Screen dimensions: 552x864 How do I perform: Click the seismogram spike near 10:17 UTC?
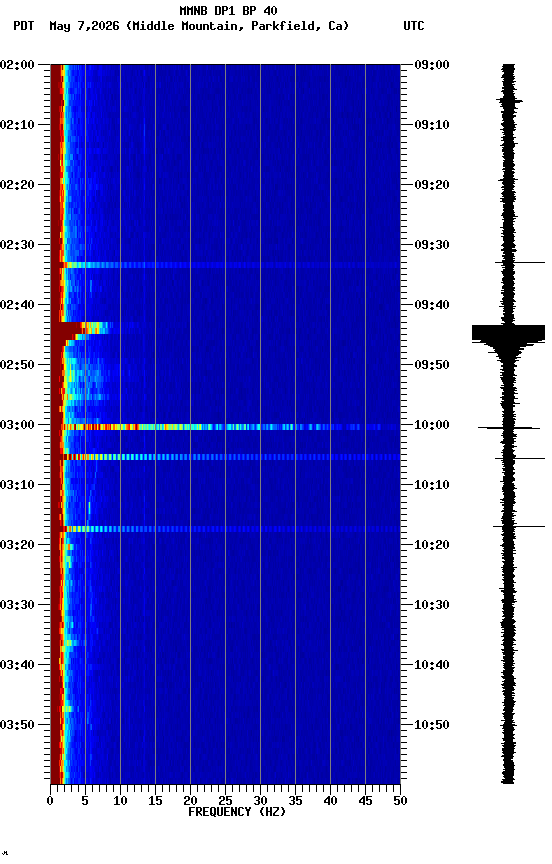point(518,526)
